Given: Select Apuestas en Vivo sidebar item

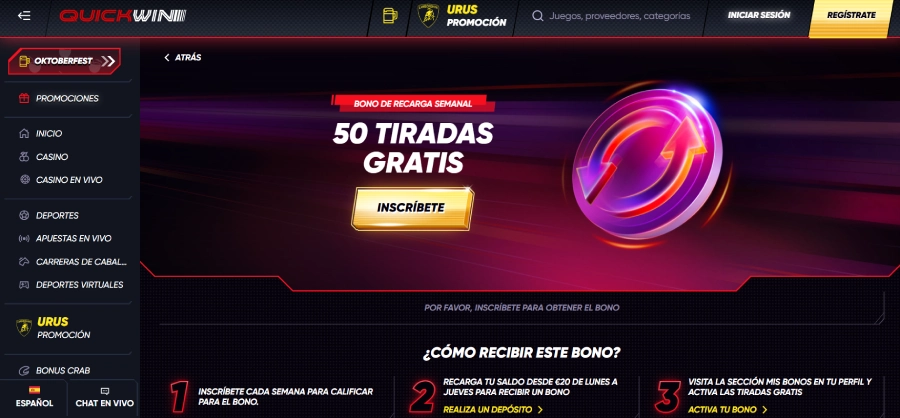Looking at the screenshot, I should coord(68,238).
